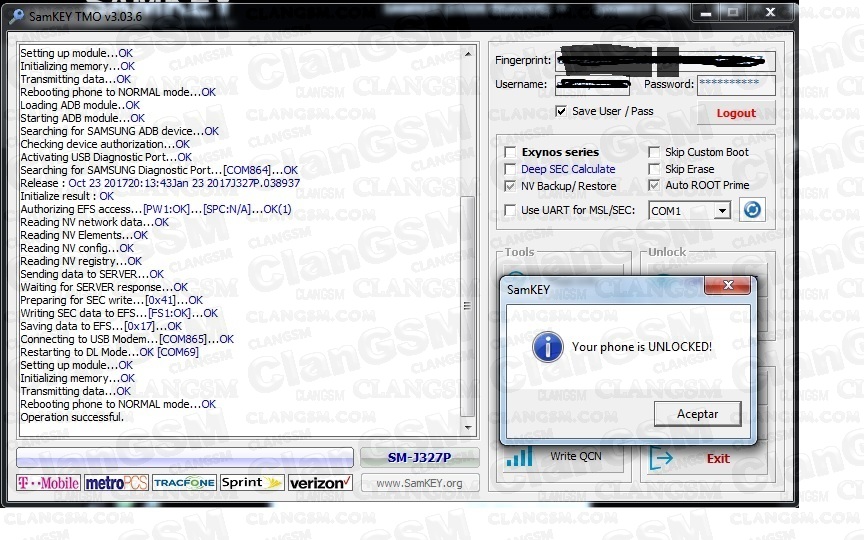
Task: Click 'Connecting to USB Modem' log line
Action: pyautogui.click(x=127, y=339)
